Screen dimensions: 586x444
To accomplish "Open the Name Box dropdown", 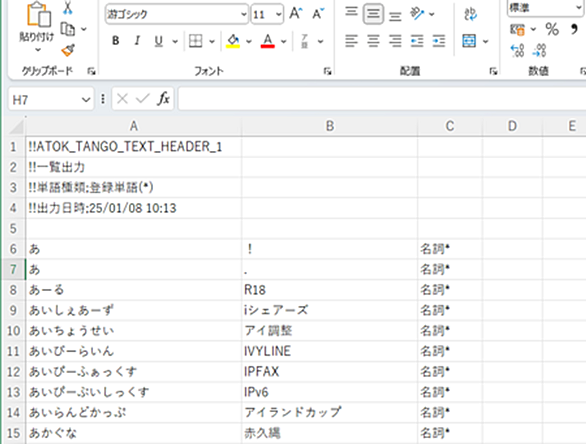I will click(x=86, y=100).
